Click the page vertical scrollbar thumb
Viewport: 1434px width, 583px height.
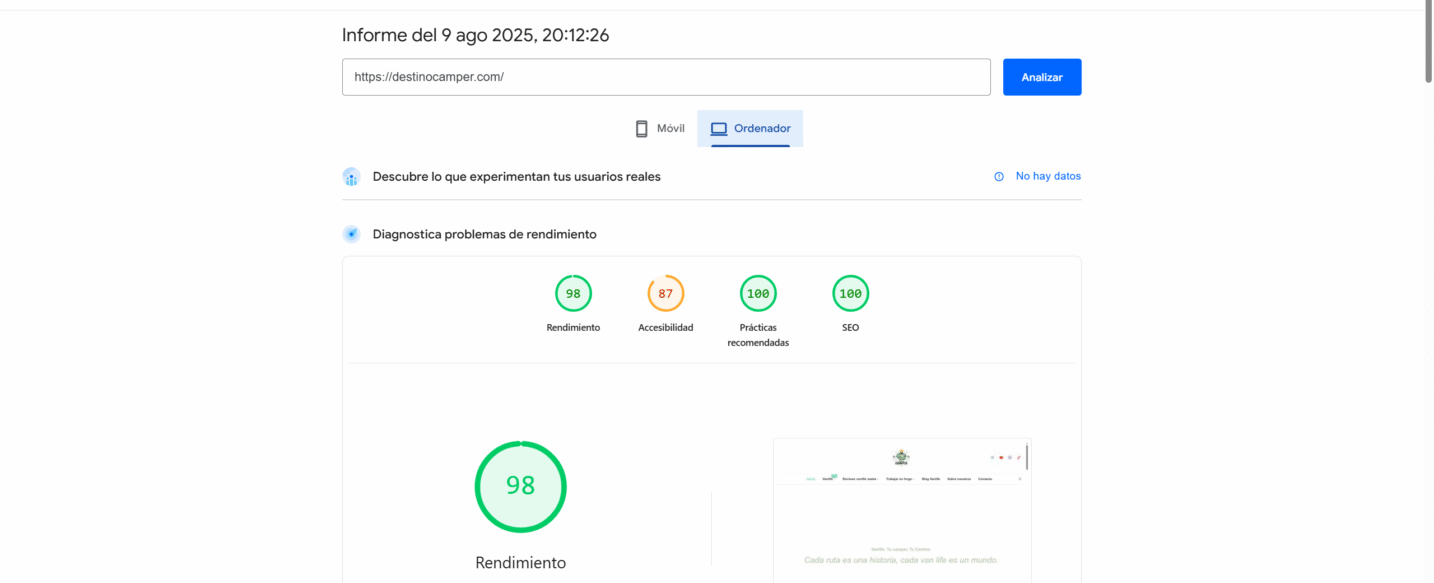coord(1427,42)
